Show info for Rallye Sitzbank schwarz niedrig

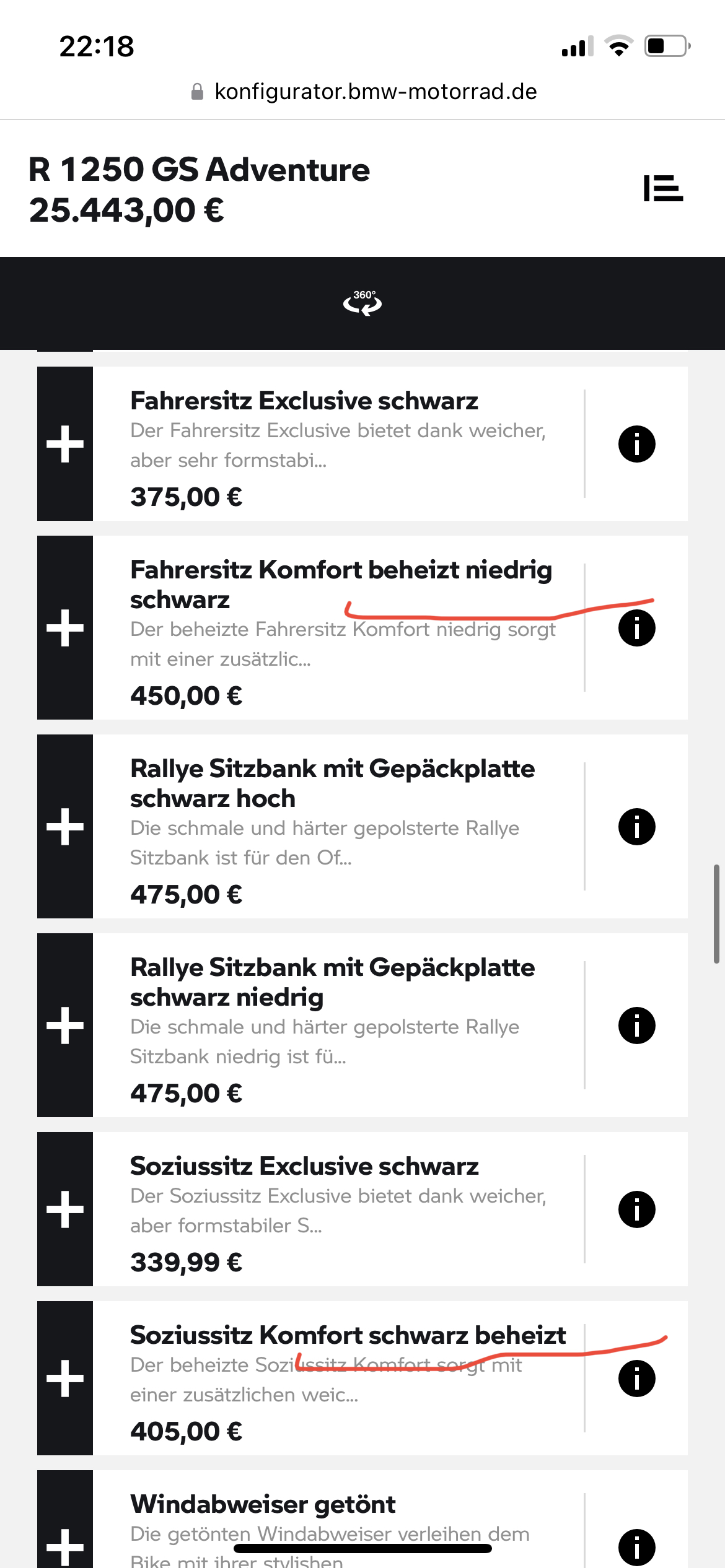tap(636, 1026)
